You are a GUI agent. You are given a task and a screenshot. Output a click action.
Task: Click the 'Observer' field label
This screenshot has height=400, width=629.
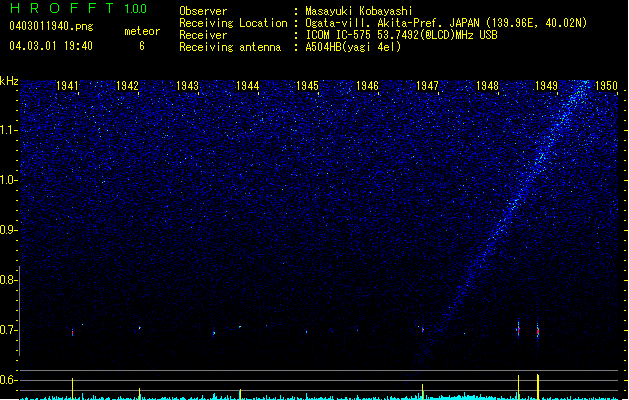[203, 11]
